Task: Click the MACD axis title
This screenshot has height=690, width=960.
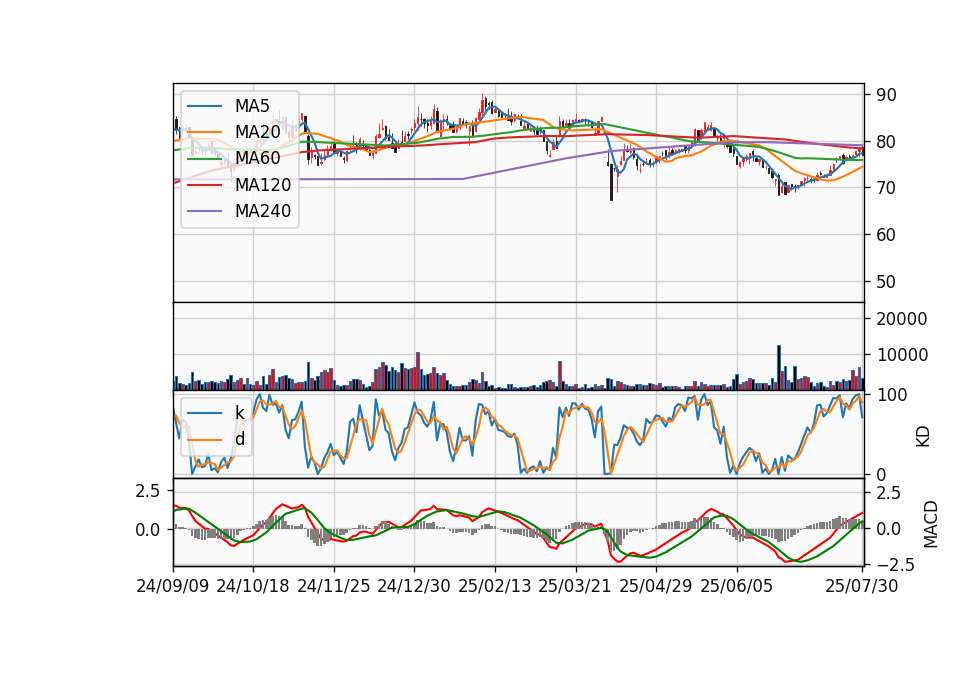Action: click(931, 524)
